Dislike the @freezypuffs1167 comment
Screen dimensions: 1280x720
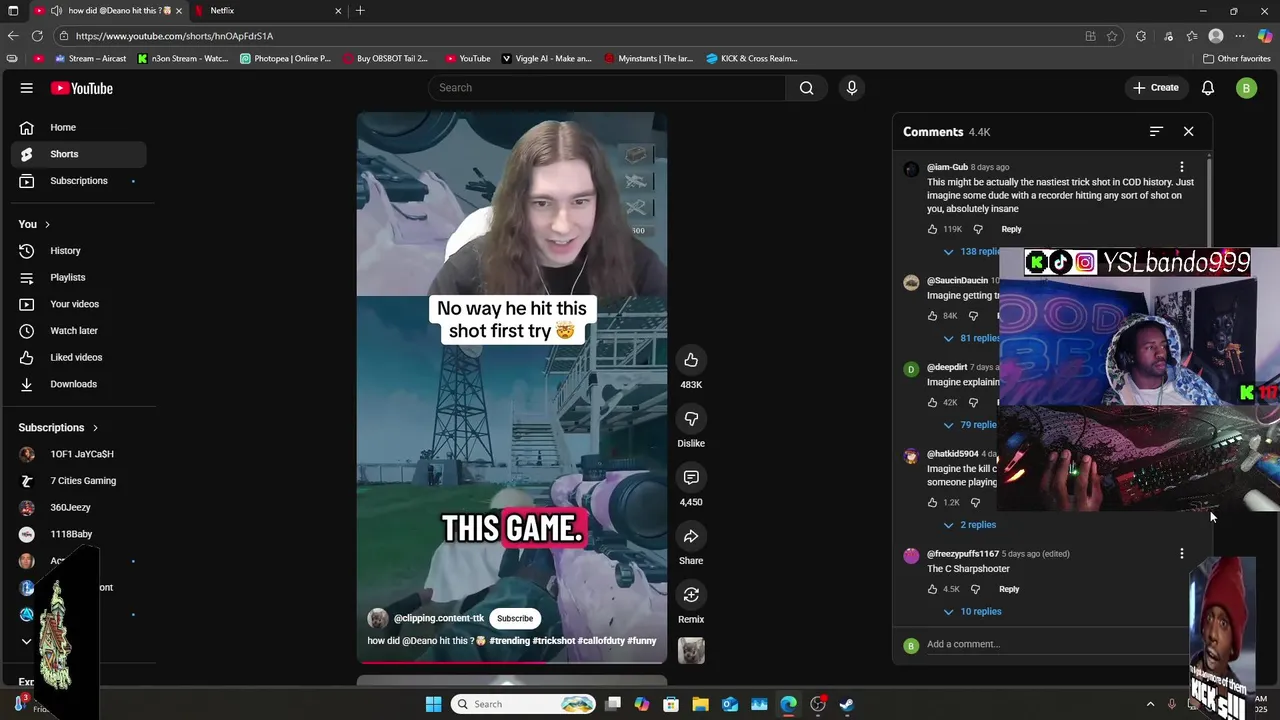point(976,589)
